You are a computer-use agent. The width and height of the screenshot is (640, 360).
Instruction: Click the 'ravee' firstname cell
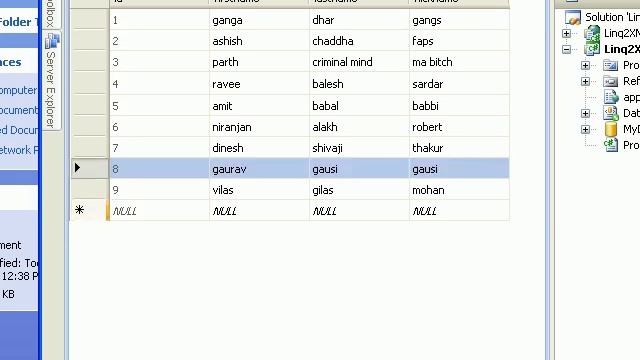pyautogui.click(x=259, y=84)
